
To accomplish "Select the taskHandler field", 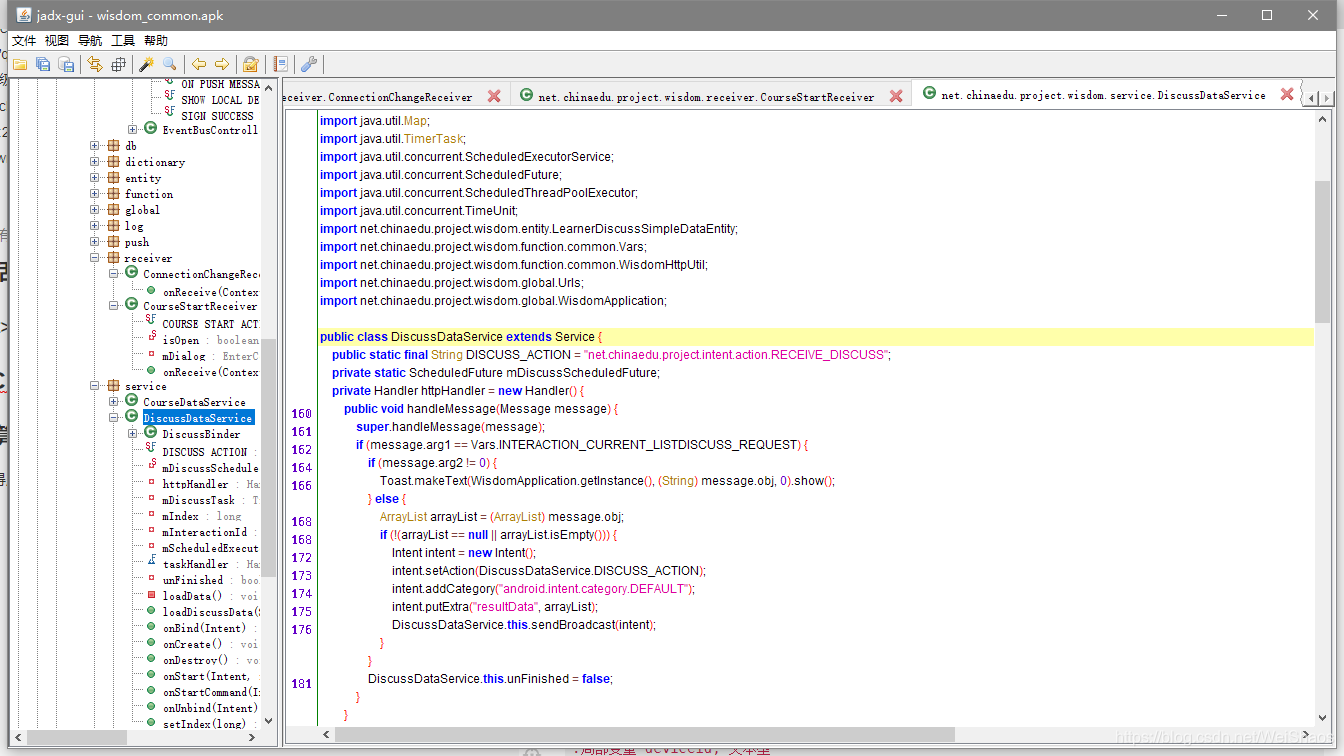I will pos(210,564).
